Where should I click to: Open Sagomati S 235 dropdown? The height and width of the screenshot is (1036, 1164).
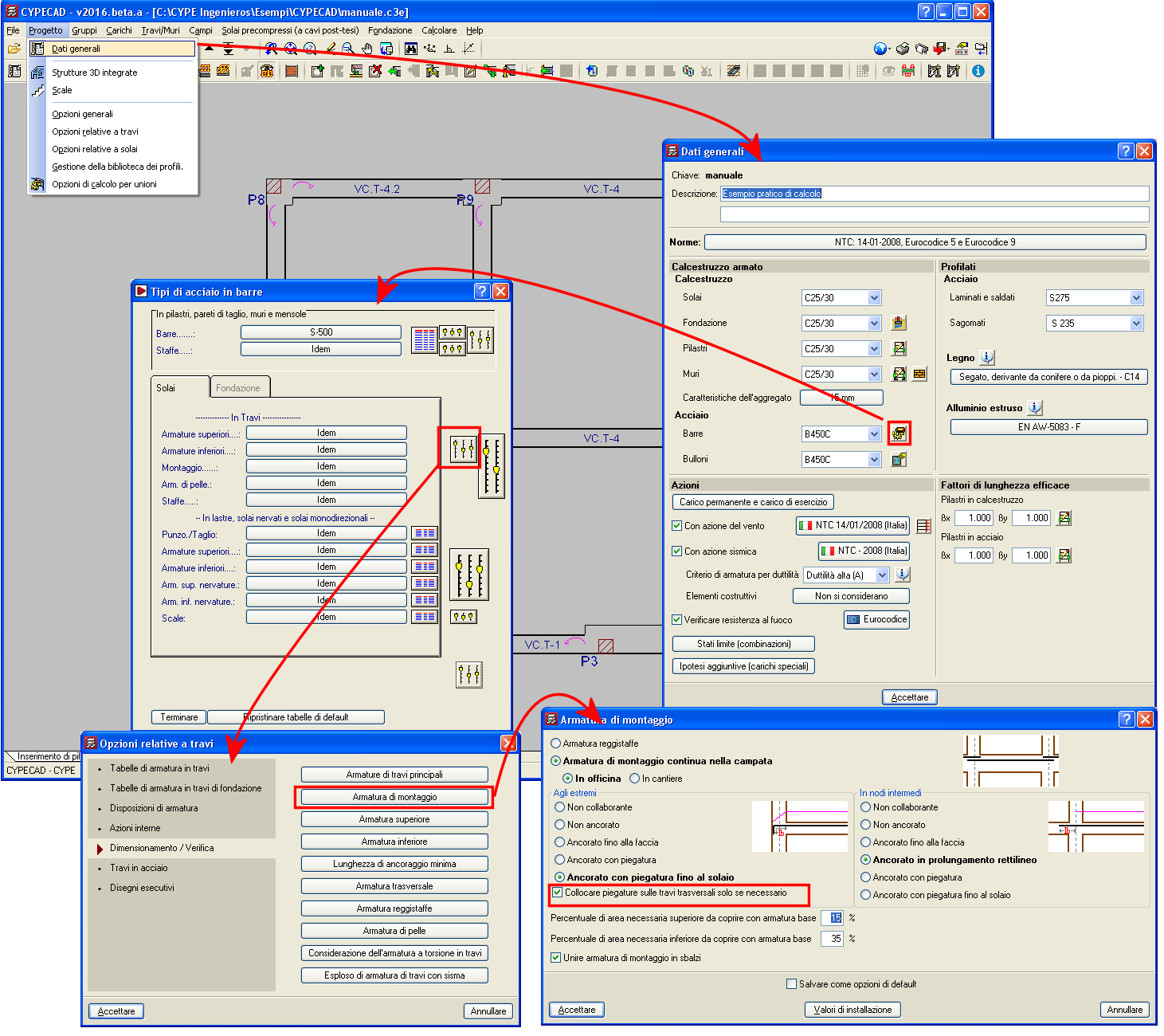tap(1136, 324)
